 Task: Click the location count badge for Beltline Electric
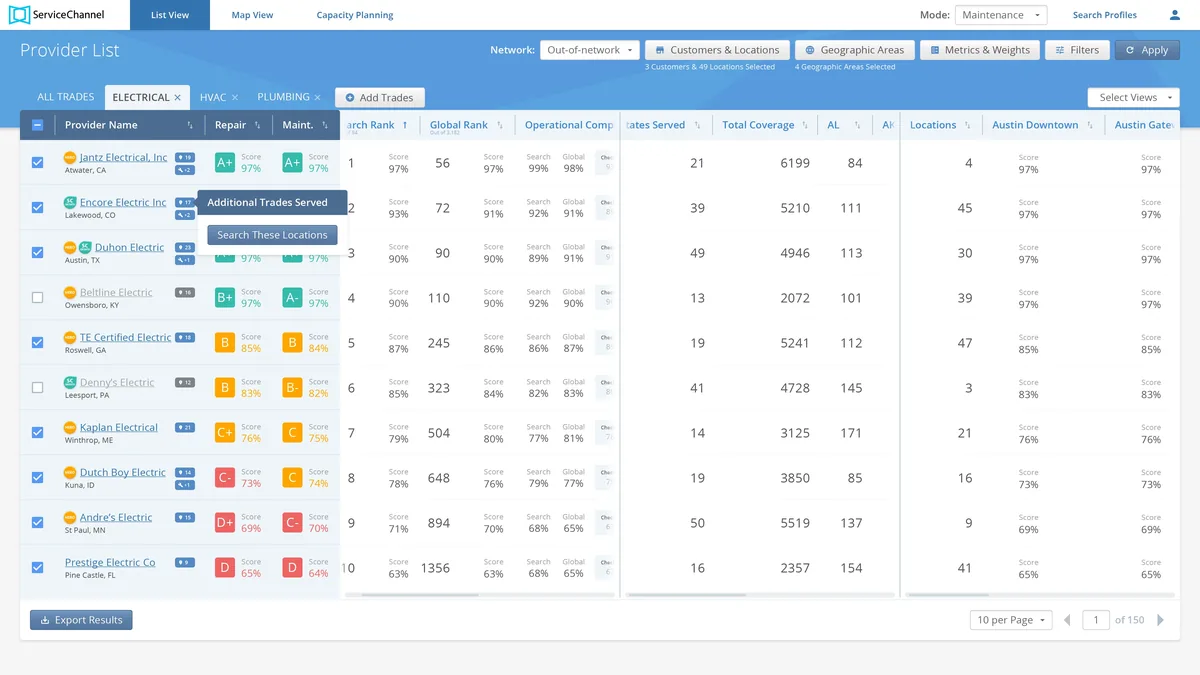tap(185, 293)
